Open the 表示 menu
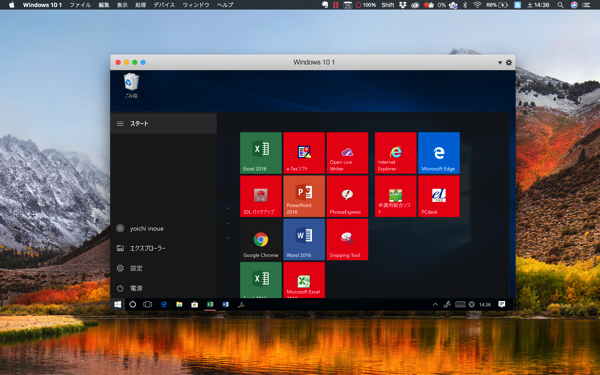Viewport: 600px width, 375px height. 122,5
